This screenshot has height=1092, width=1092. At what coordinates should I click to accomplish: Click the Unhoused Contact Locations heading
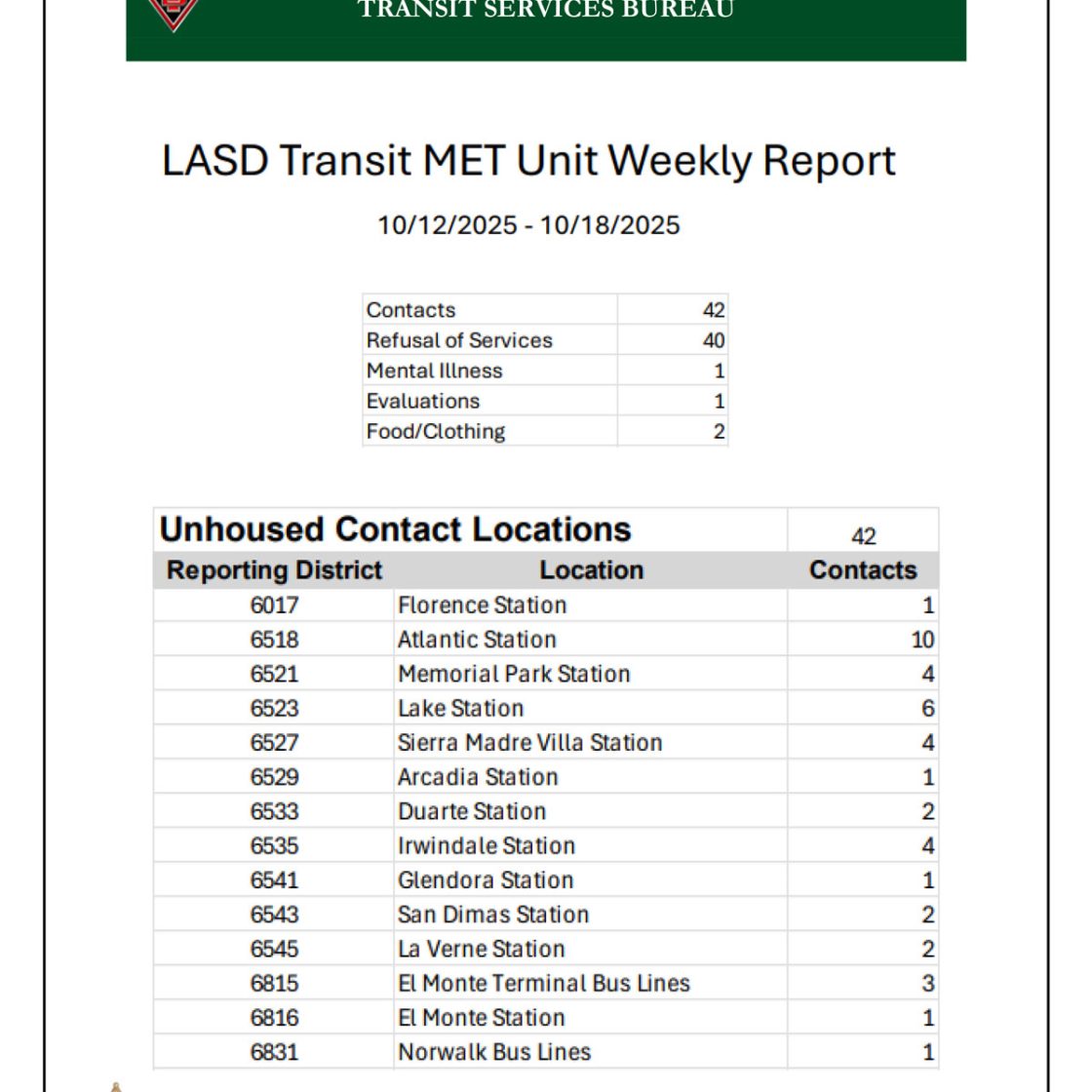pyautogui.click(x=396, y=529)
